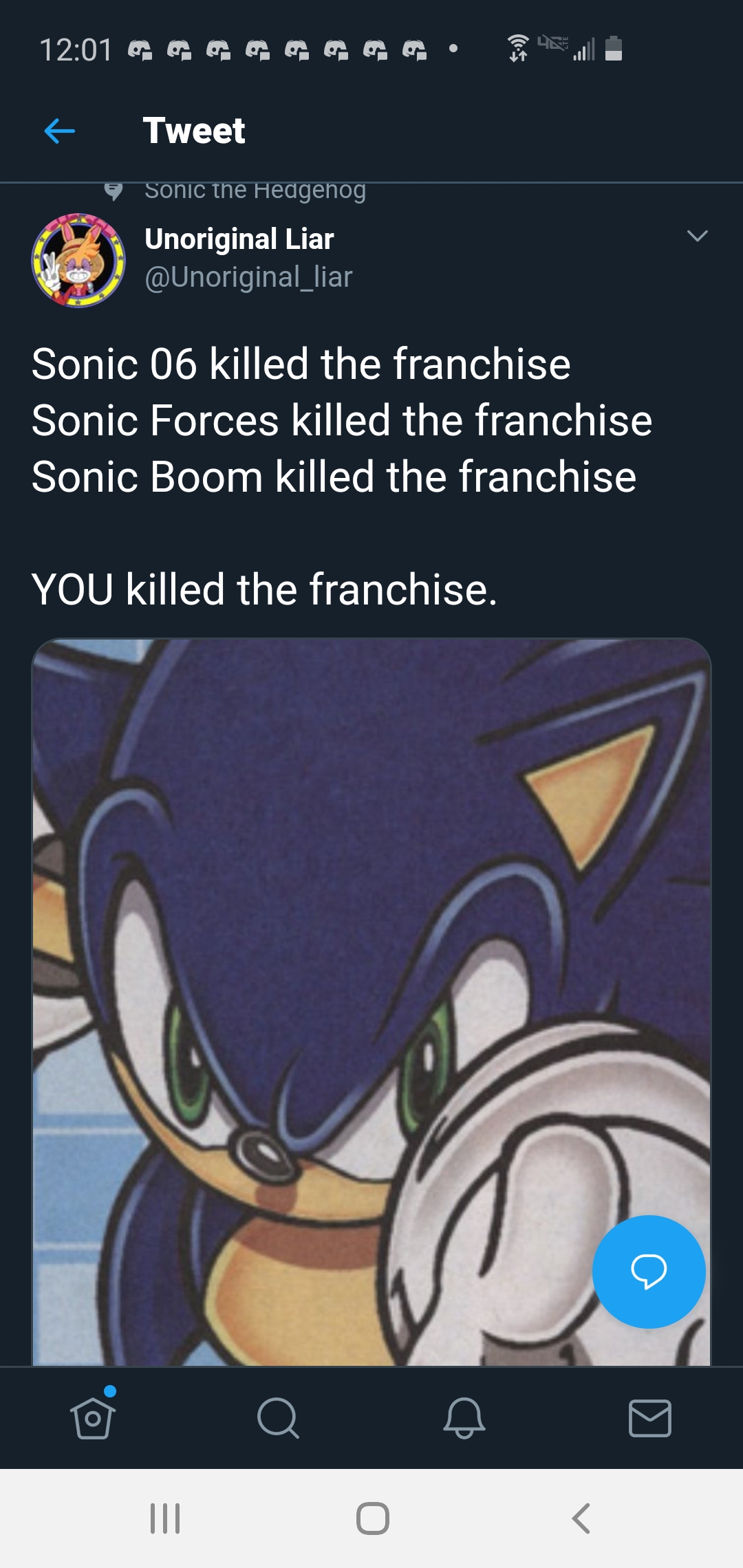The width and height of the screenshot is (743, 1568).
Task: Select the Tweet screen title
Action: 194,130
